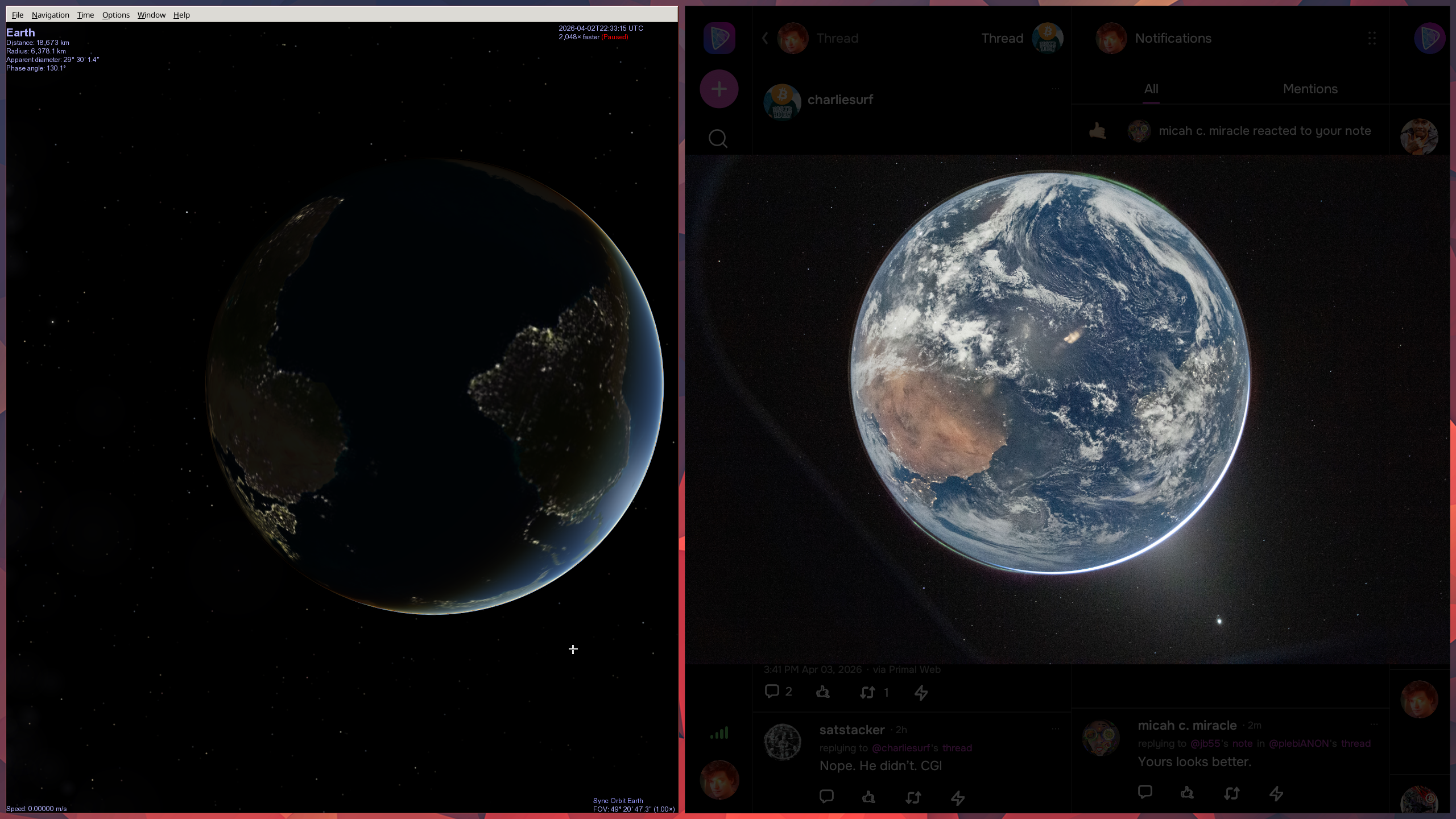The image size is (1456, 819).
Task: Open the @charliesurf mention link
Action: 900,748
